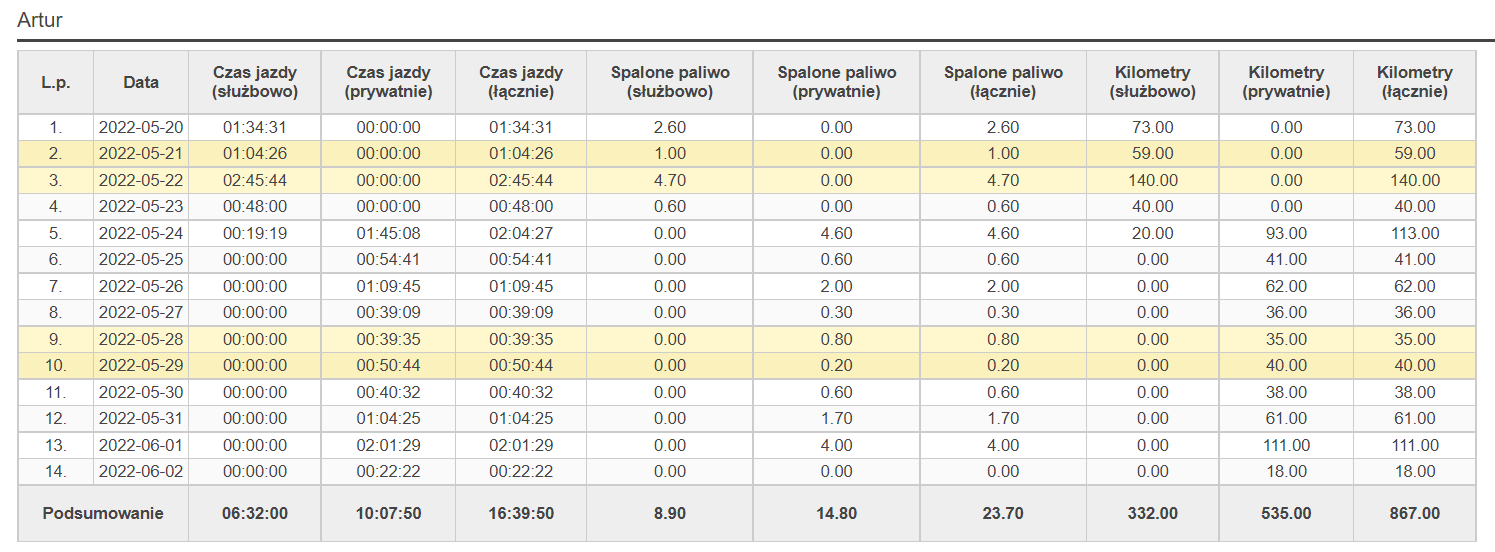Click private fuel 0.80 for 2022-05-28
This screenshot has height=552, width=1495.
pyautogui.click(x=836, y=340)
